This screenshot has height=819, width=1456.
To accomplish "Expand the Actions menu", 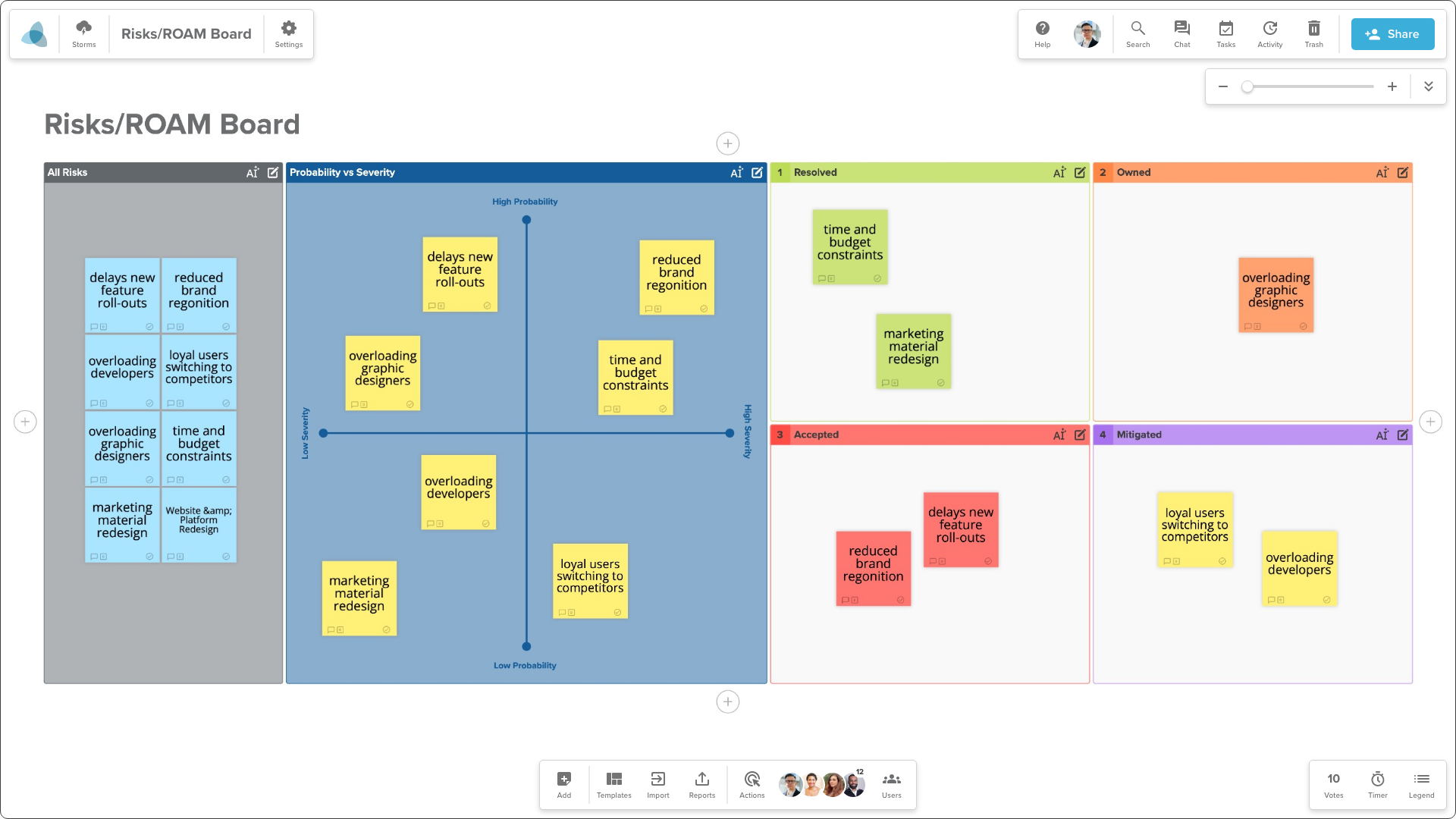I will pyautogui.click(x=752, y=785).
